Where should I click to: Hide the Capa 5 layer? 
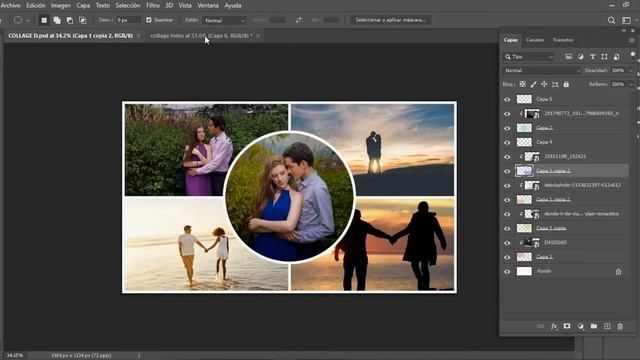507,99
